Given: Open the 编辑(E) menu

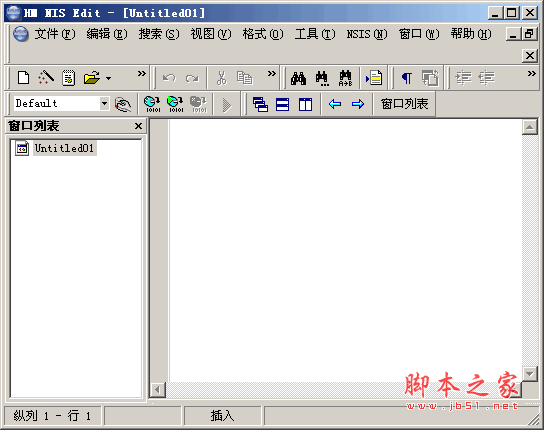Looking at the screenshot, I should pos(107,34).
